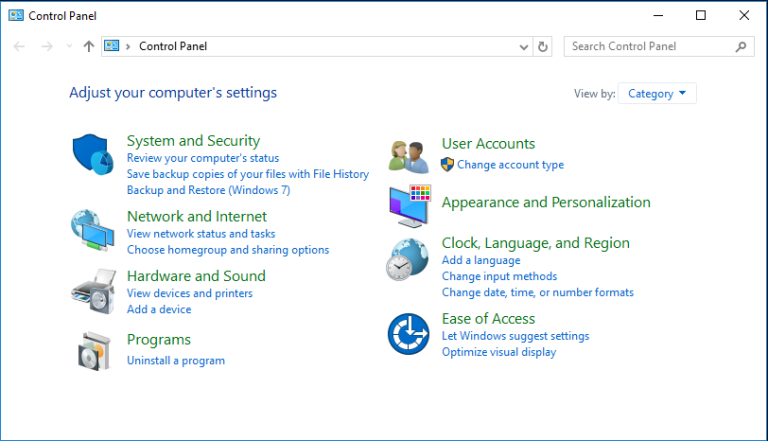This screenshot has height=441, width=768.
Task: Click the Add a device link
Action: [159, 309]
